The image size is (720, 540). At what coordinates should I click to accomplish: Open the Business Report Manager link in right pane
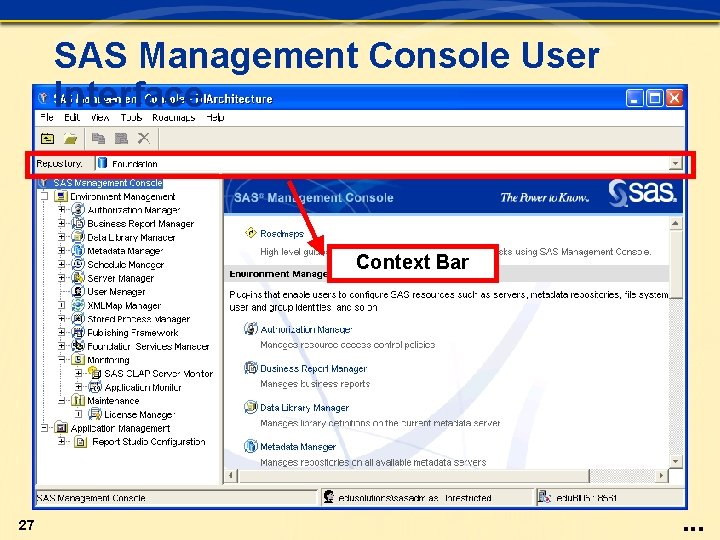[314, 368]
